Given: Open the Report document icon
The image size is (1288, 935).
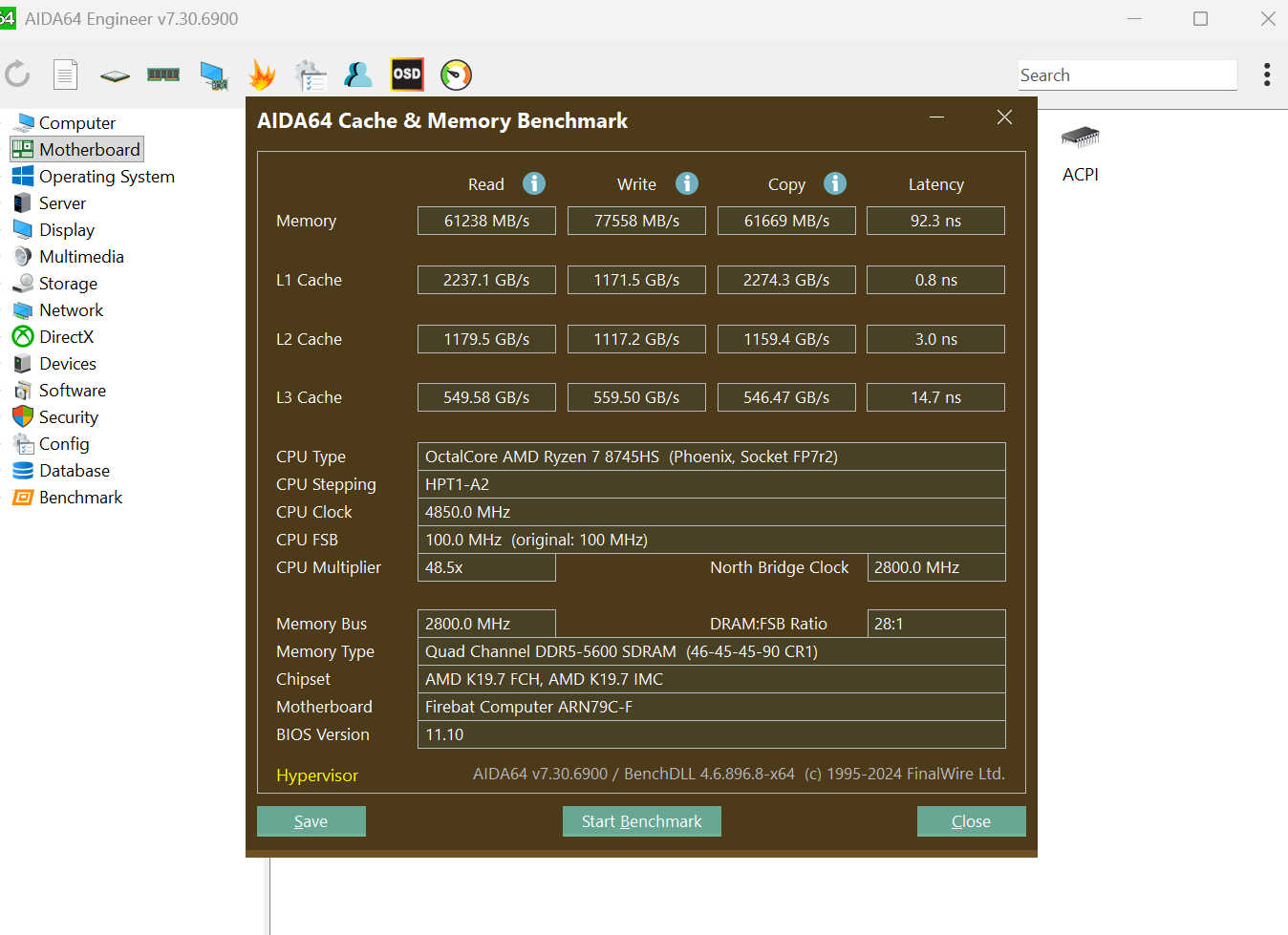Looking at the screenshot, I should (x=65, y=74).
